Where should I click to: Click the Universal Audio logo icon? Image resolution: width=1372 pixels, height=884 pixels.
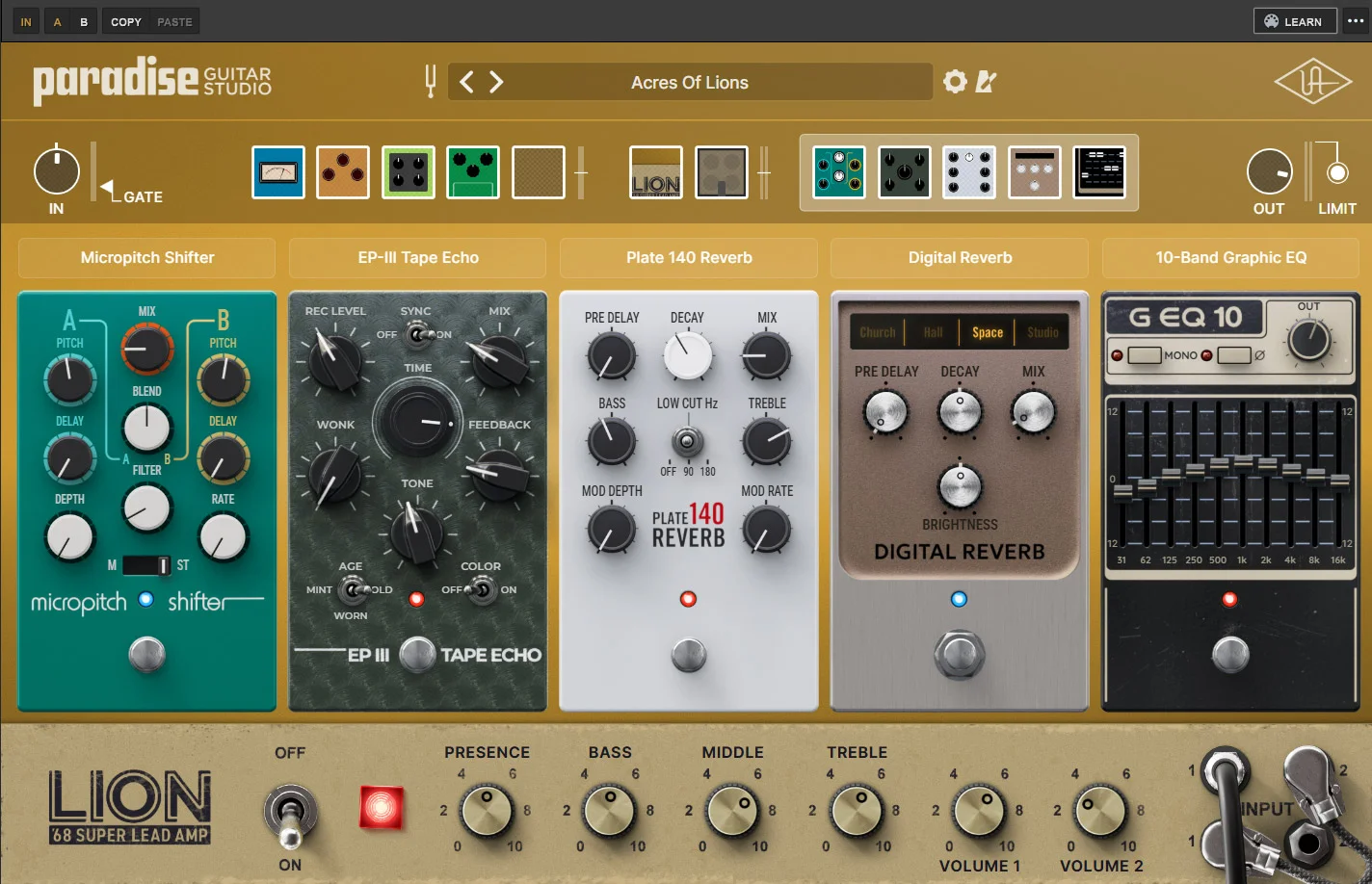point(1313,83)
